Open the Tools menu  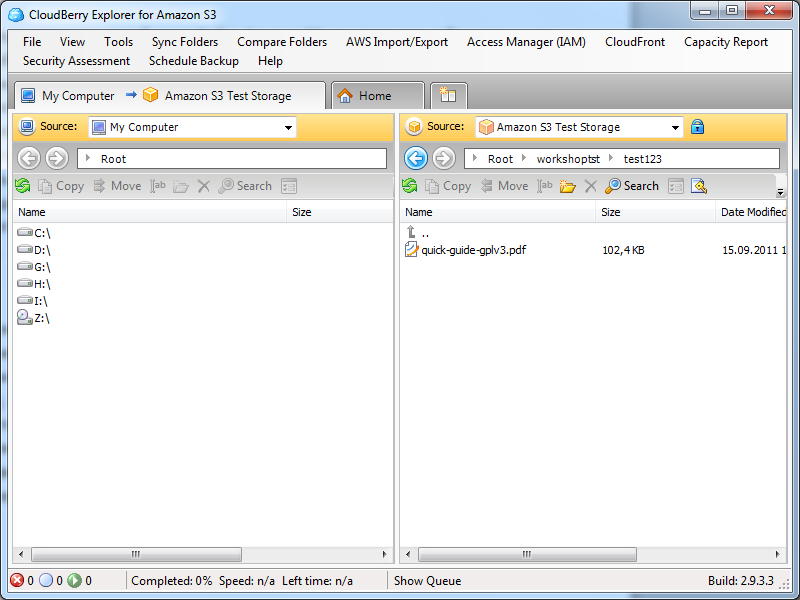point(118,42)
